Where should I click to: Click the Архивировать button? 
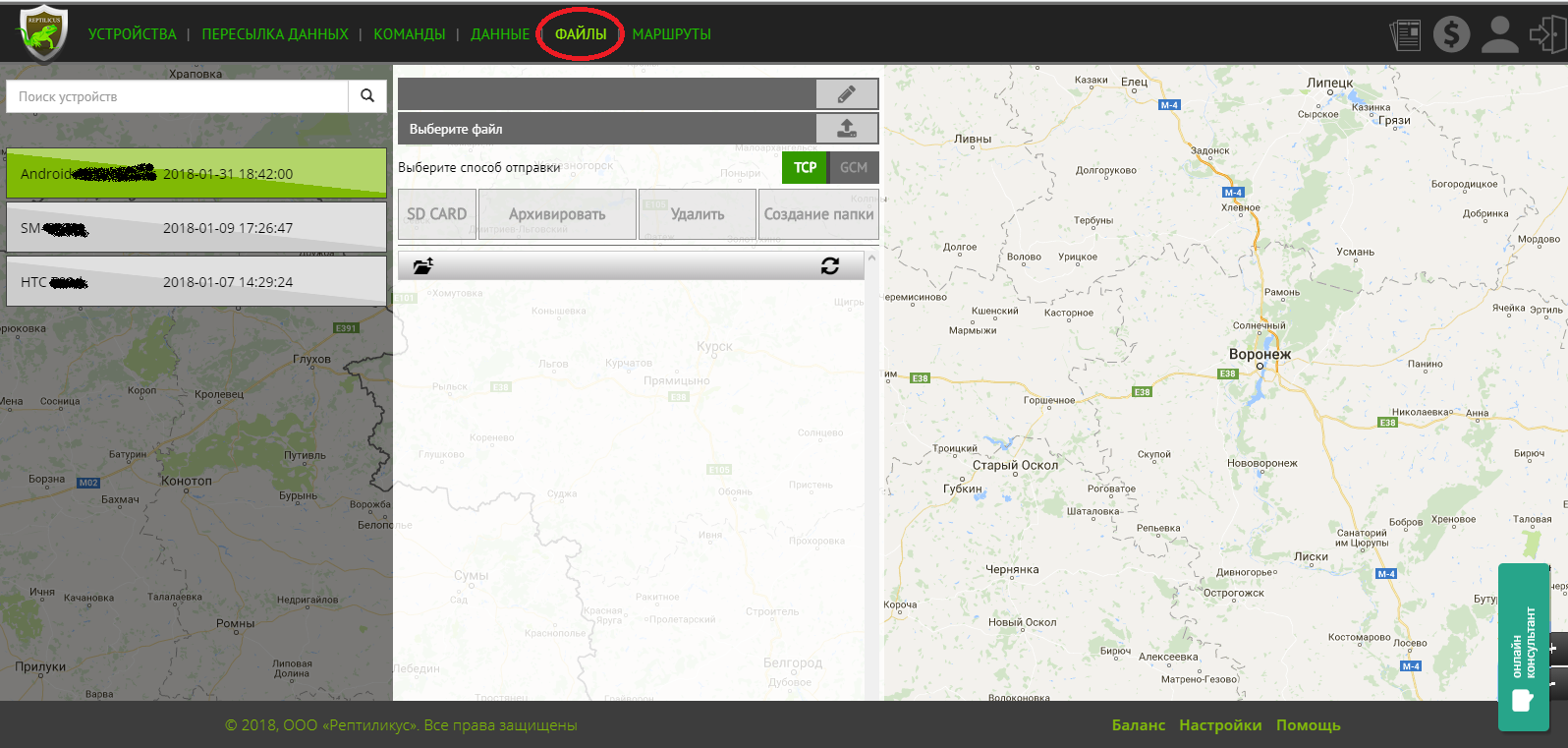557,214
